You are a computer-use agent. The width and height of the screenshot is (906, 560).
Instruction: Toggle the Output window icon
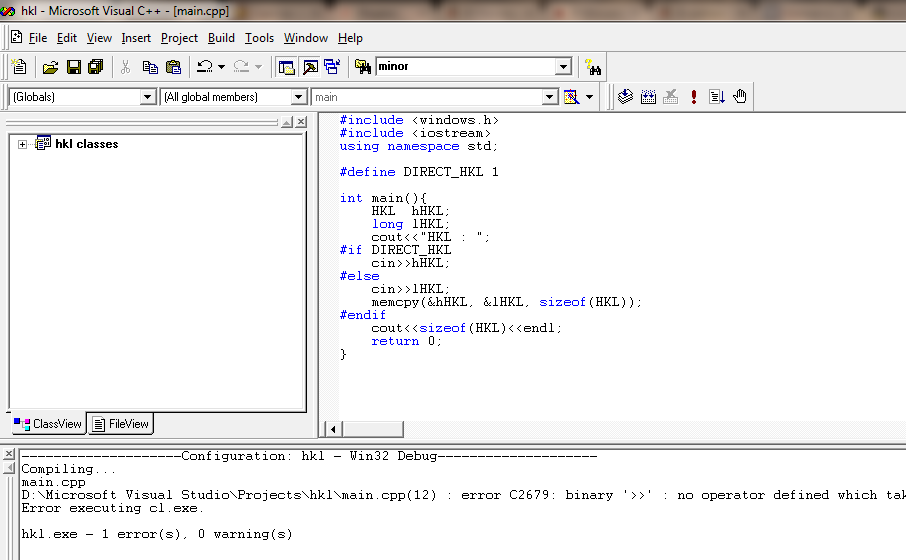(x=310, y=67)
